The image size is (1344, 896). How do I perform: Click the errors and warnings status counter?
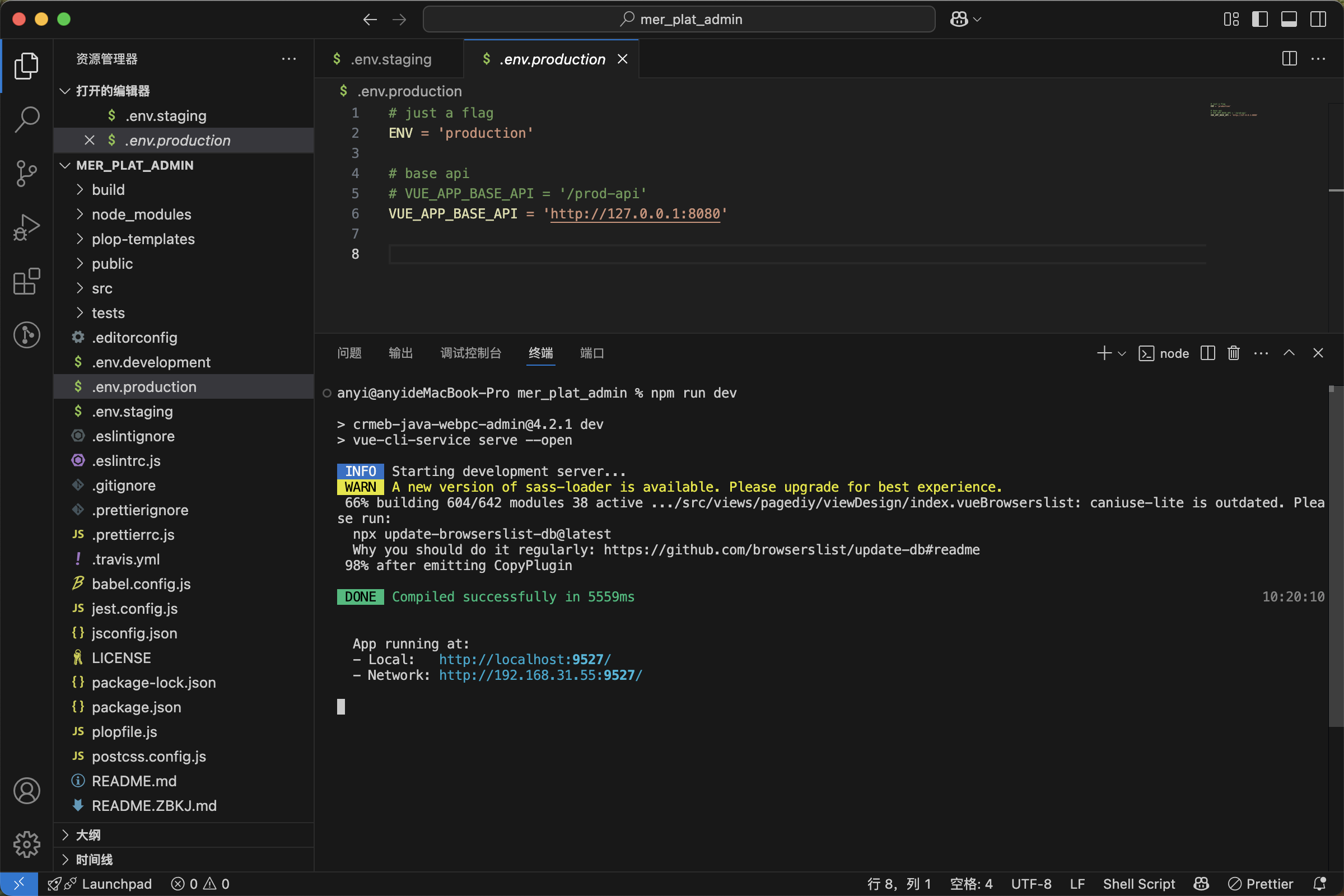pos(200,884)
